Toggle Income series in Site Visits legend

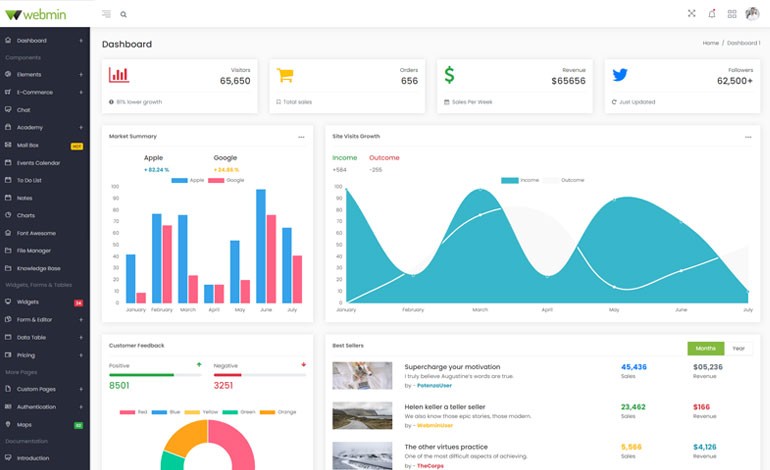[520, 180]
